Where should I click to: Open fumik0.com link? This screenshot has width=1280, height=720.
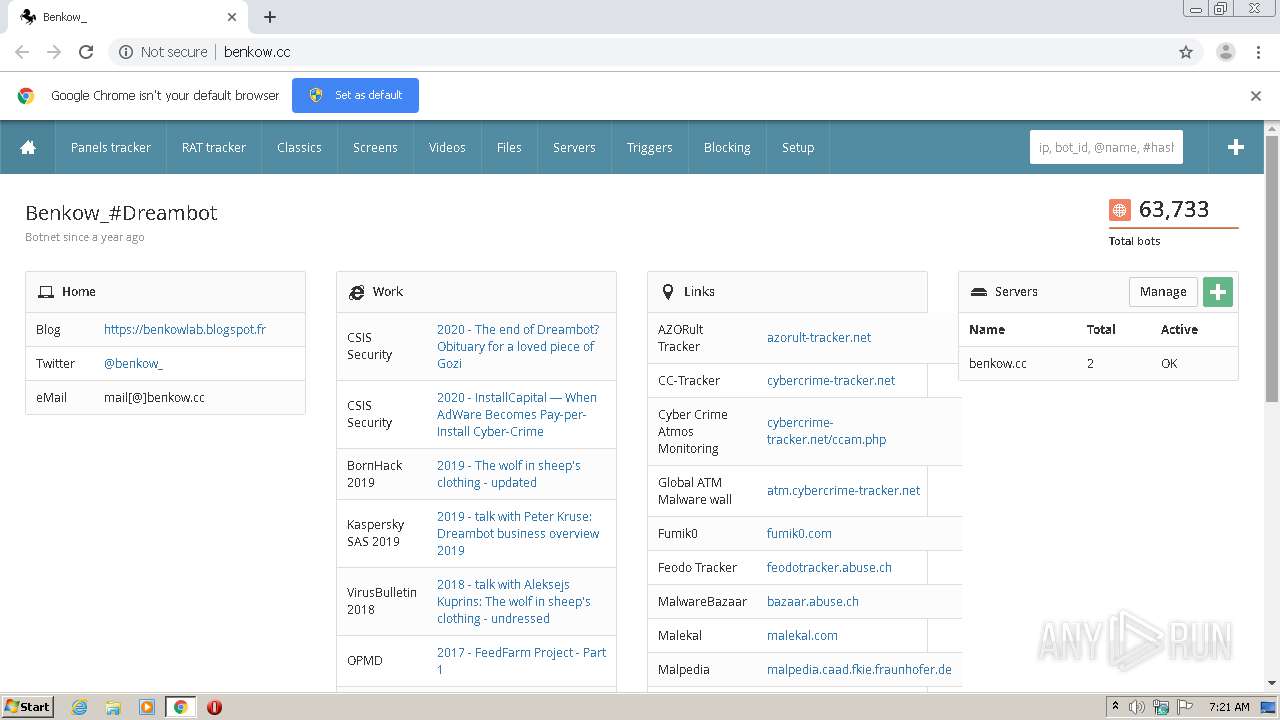click(799, 533)
